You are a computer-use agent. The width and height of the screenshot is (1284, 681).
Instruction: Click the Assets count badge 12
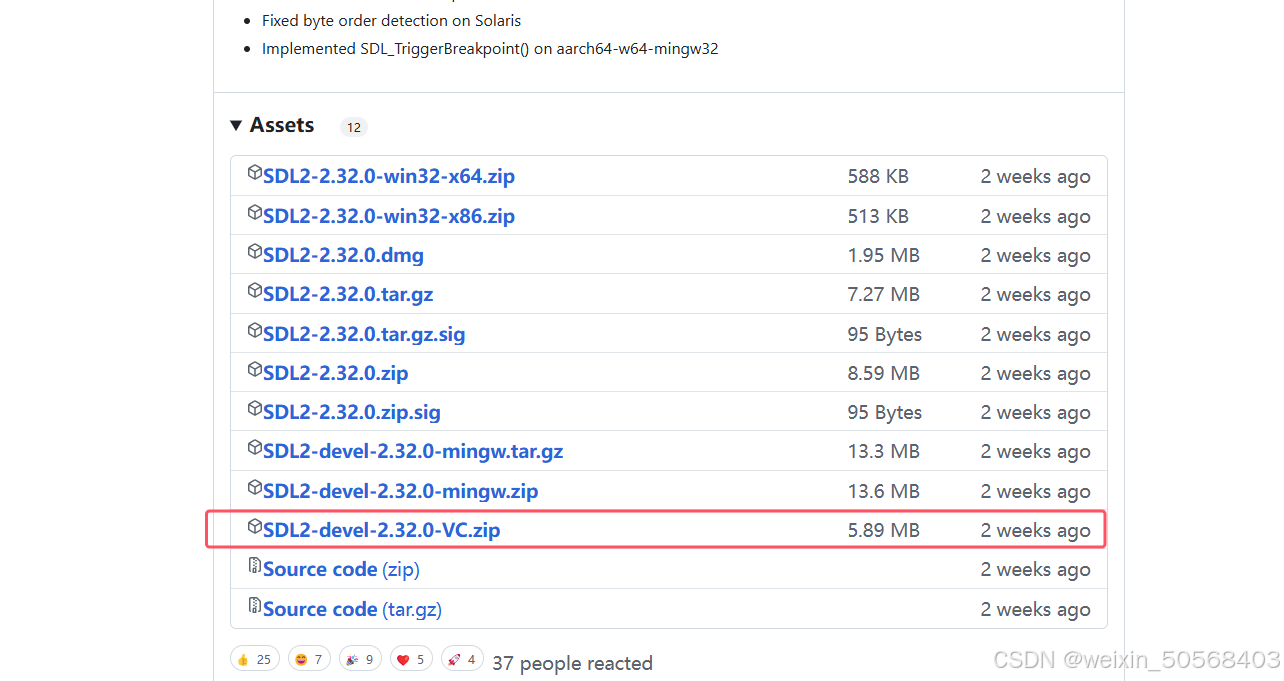click(354, 127)
